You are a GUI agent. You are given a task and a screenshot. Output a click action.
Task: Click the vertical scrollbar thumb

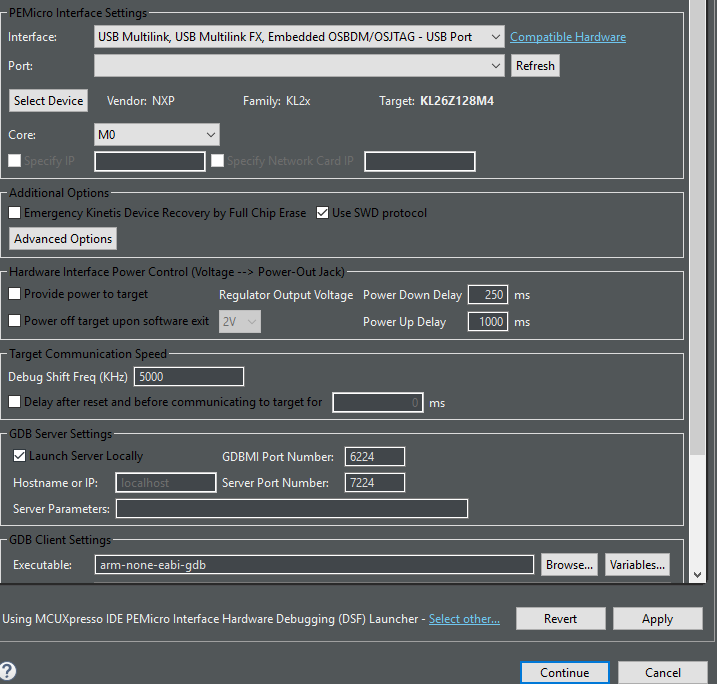[x=697, y=227]
